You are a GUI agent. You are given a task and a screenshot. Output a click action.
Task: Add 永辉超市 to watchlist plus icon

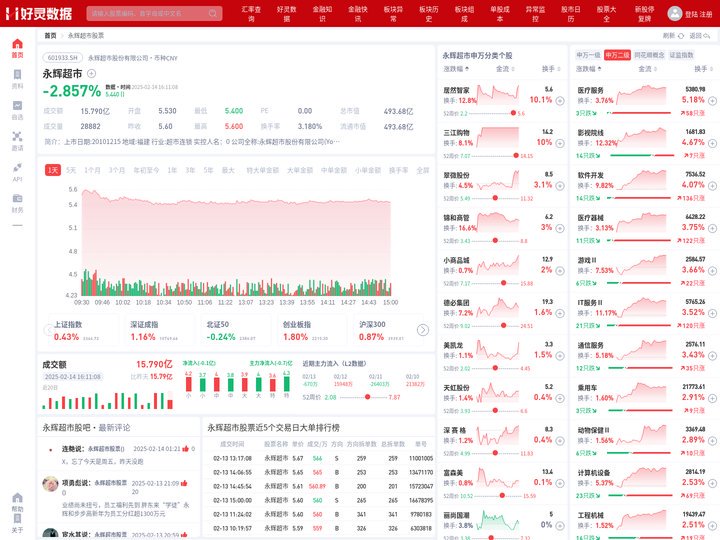pyautogui.click(x=91, y=73)
